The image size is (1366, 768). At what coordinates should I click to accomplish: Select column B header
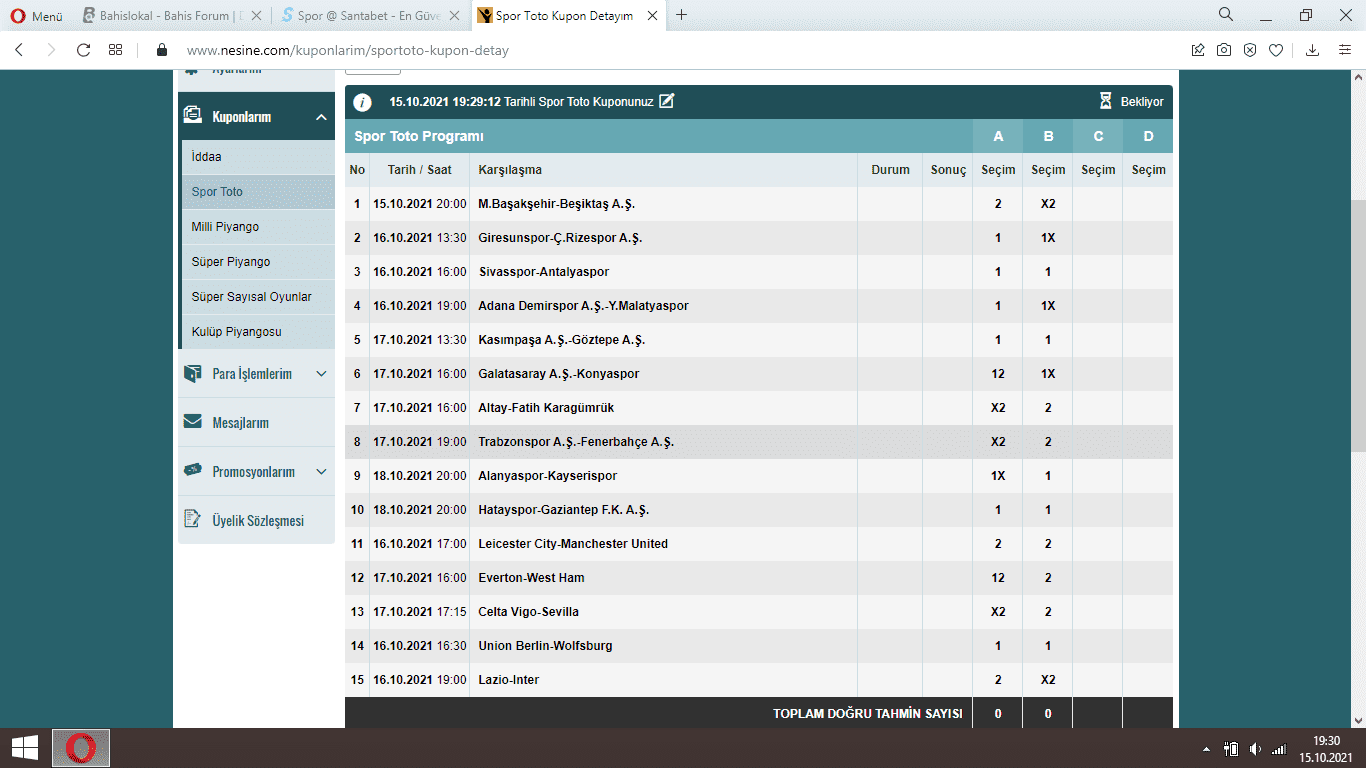[x=1048, y=136]
